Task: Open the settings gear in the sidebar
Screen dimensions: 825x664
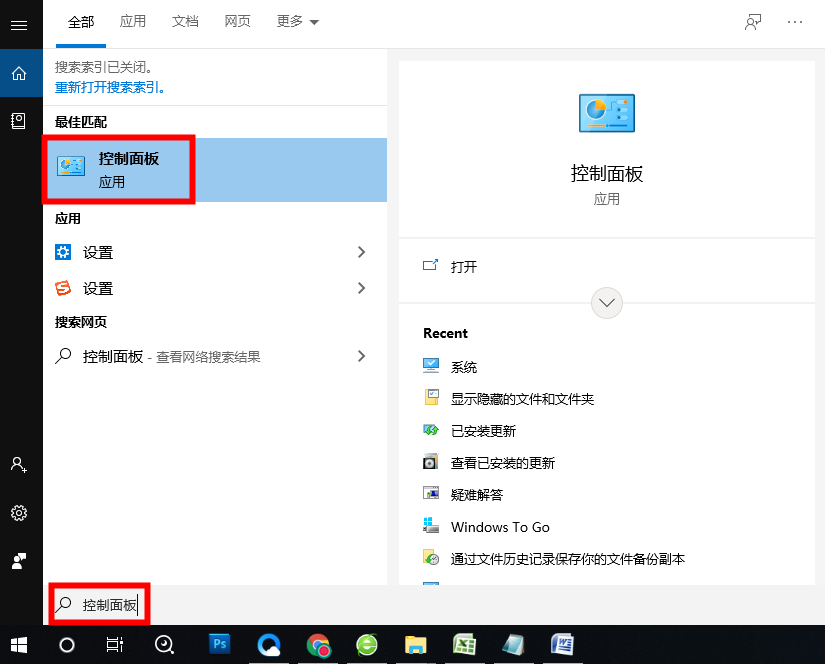Action: (19, 513)
